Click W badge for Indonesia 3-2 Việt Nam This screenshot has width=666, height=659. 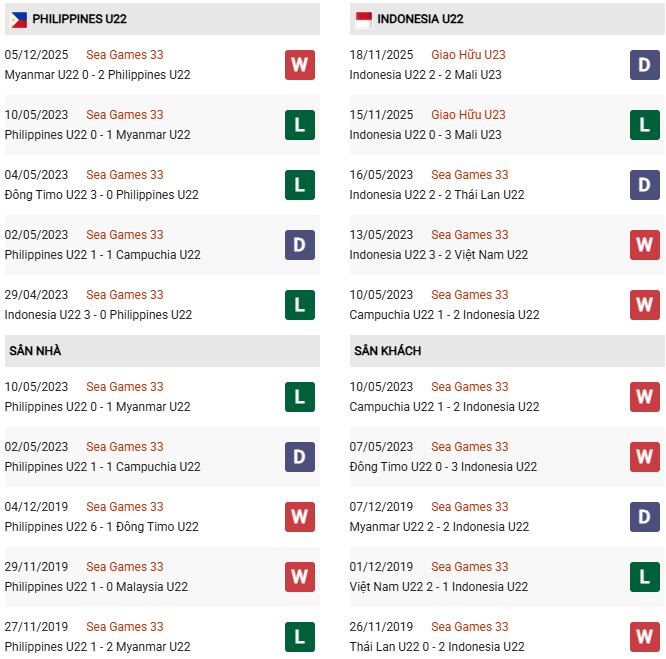[645, 245]
